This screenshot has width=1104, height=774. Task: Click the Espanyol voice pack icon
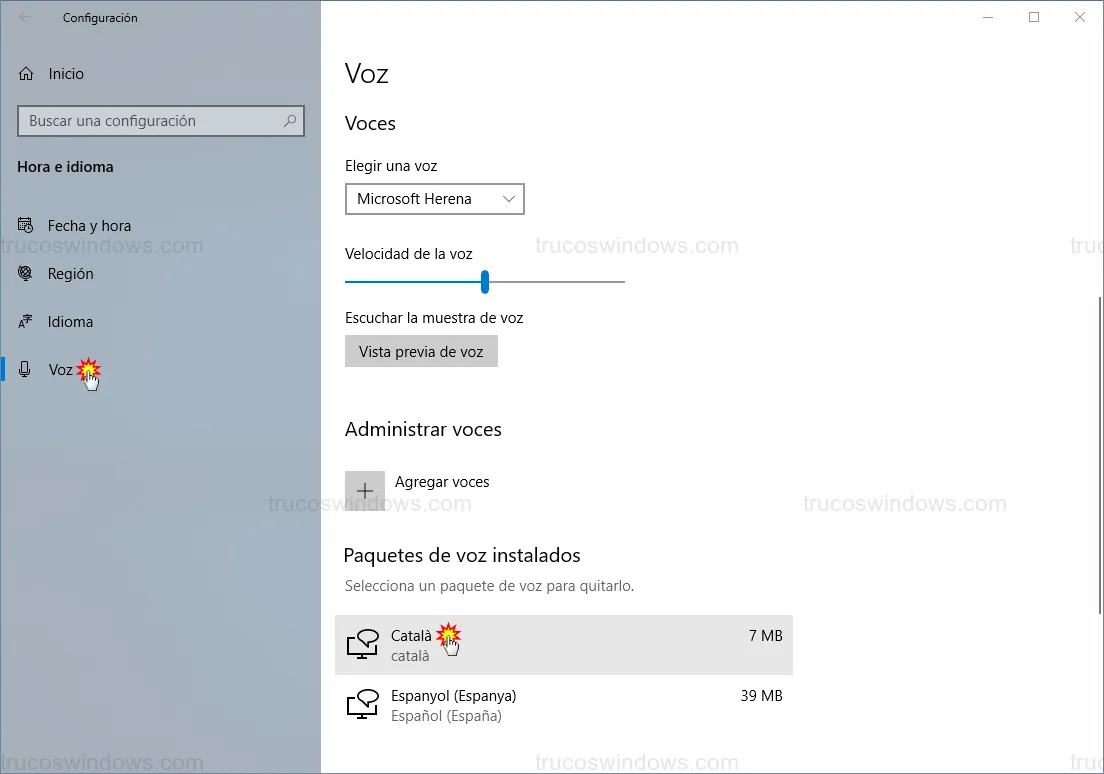point(362,704)
